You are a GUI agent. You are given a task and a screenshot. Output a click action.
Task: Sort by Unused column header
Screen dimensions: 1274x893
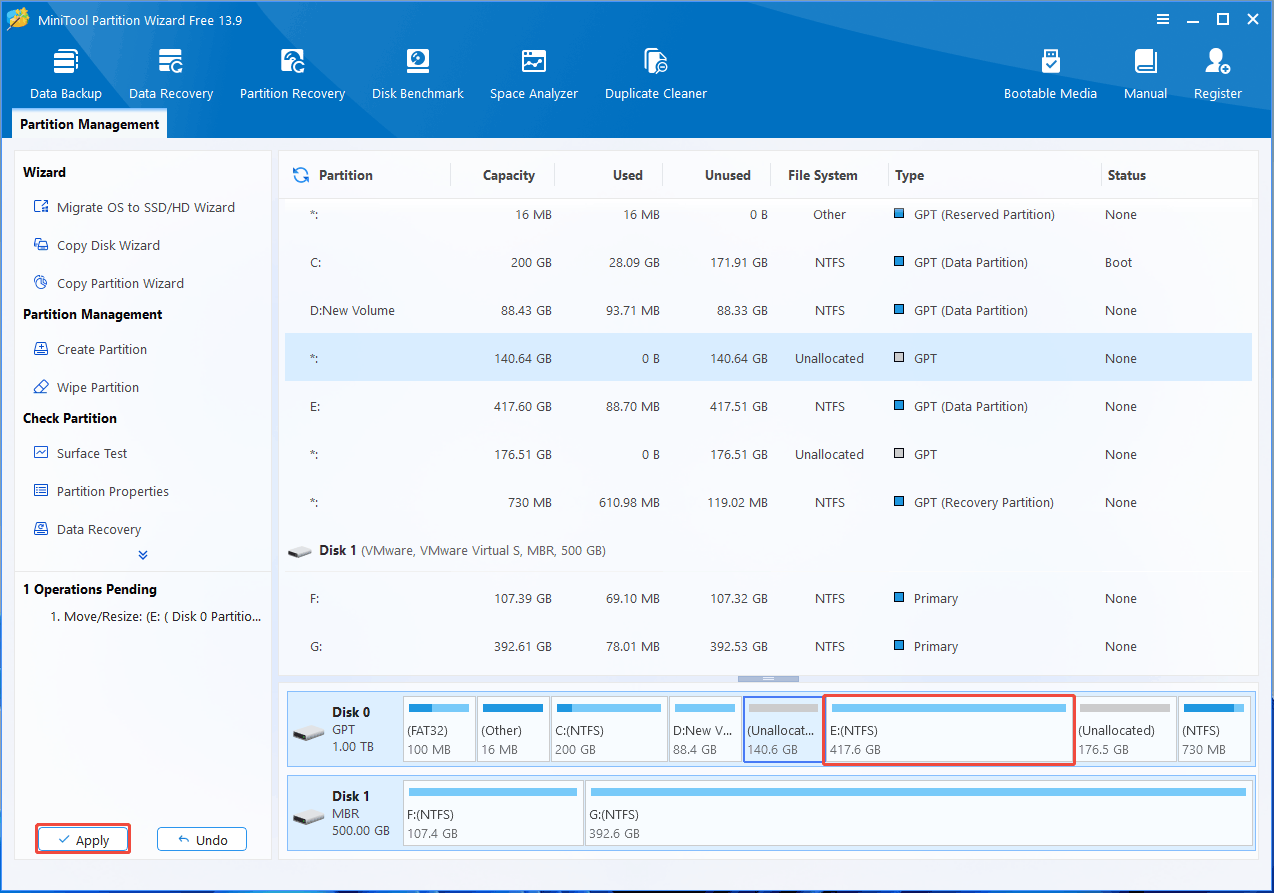(x=728, y=175)
